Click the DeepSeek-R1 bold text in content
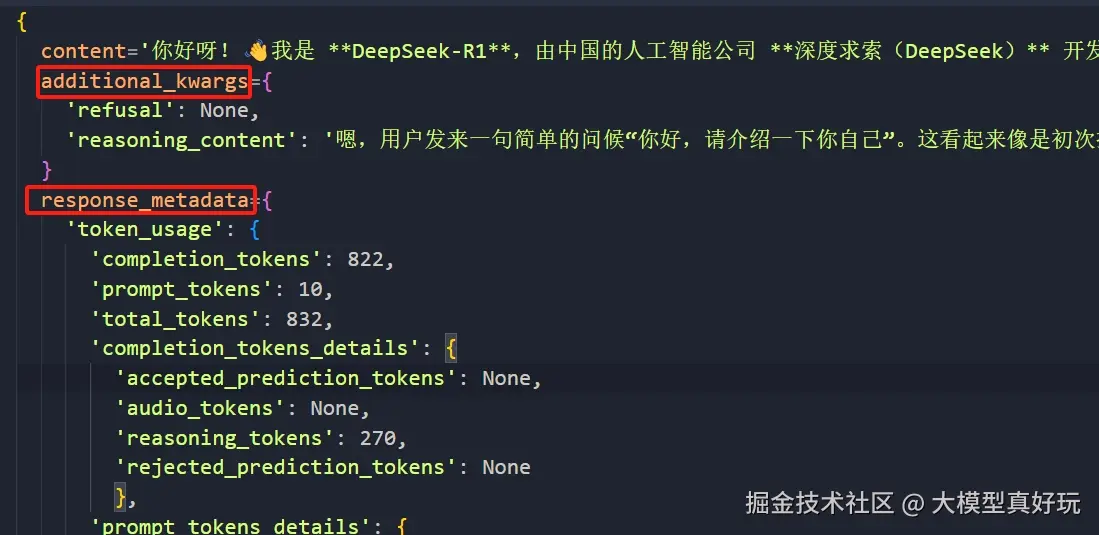The width and height of the screenshot is (1099, 535). tap(419, 52)
